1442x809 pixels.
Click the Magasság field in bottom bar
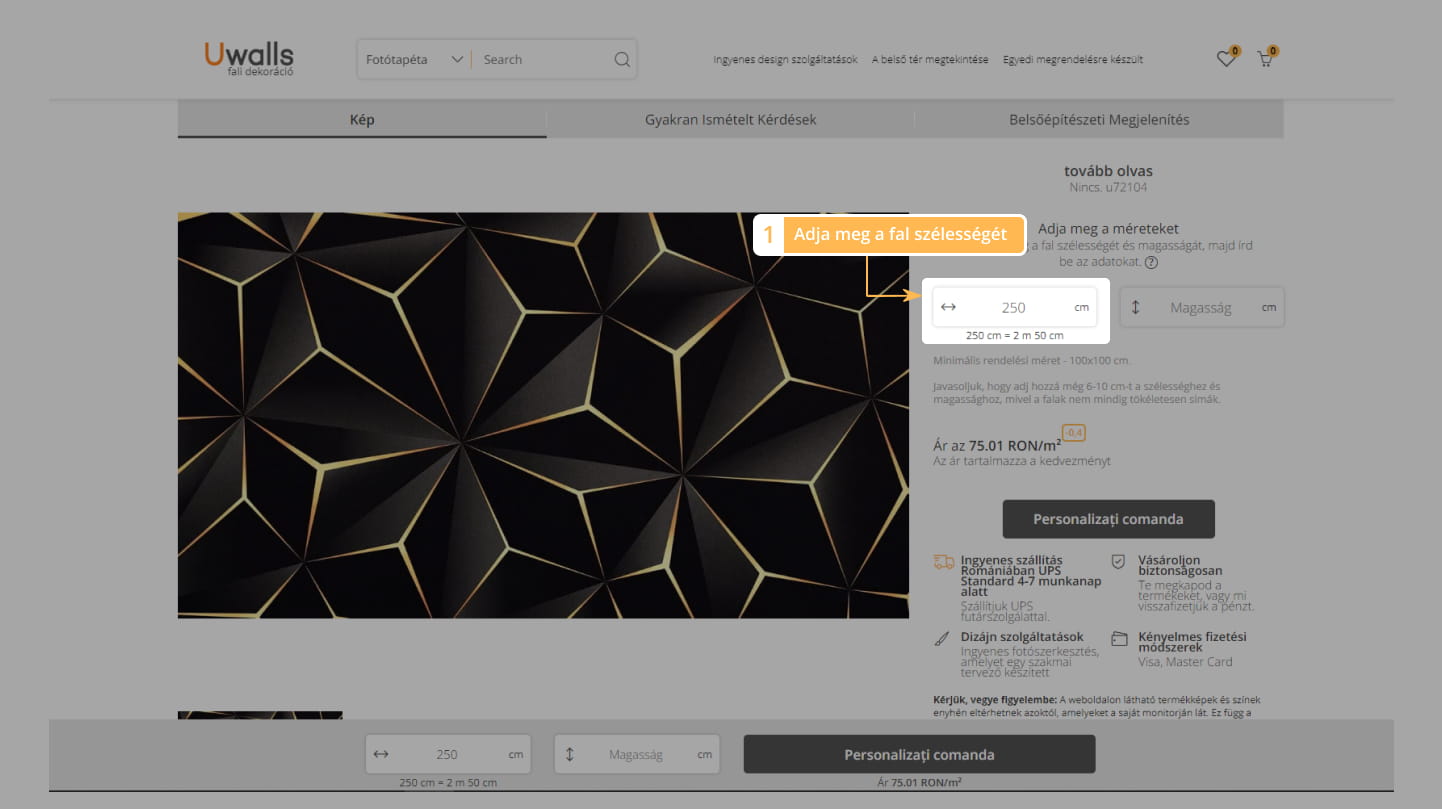[636, 755]
